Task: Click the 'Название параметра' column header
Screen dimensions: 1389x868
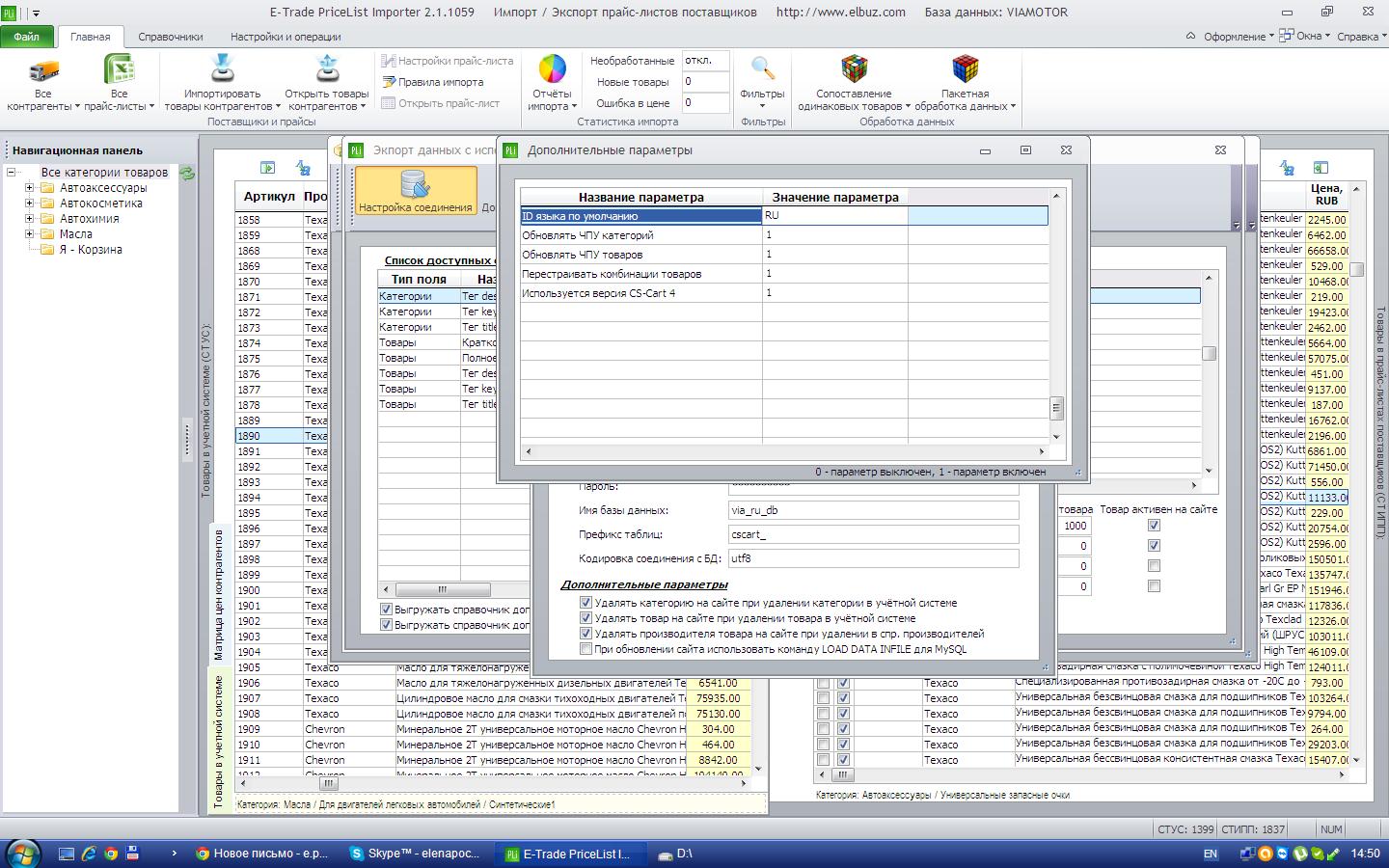Action: (x=641, y=197)
